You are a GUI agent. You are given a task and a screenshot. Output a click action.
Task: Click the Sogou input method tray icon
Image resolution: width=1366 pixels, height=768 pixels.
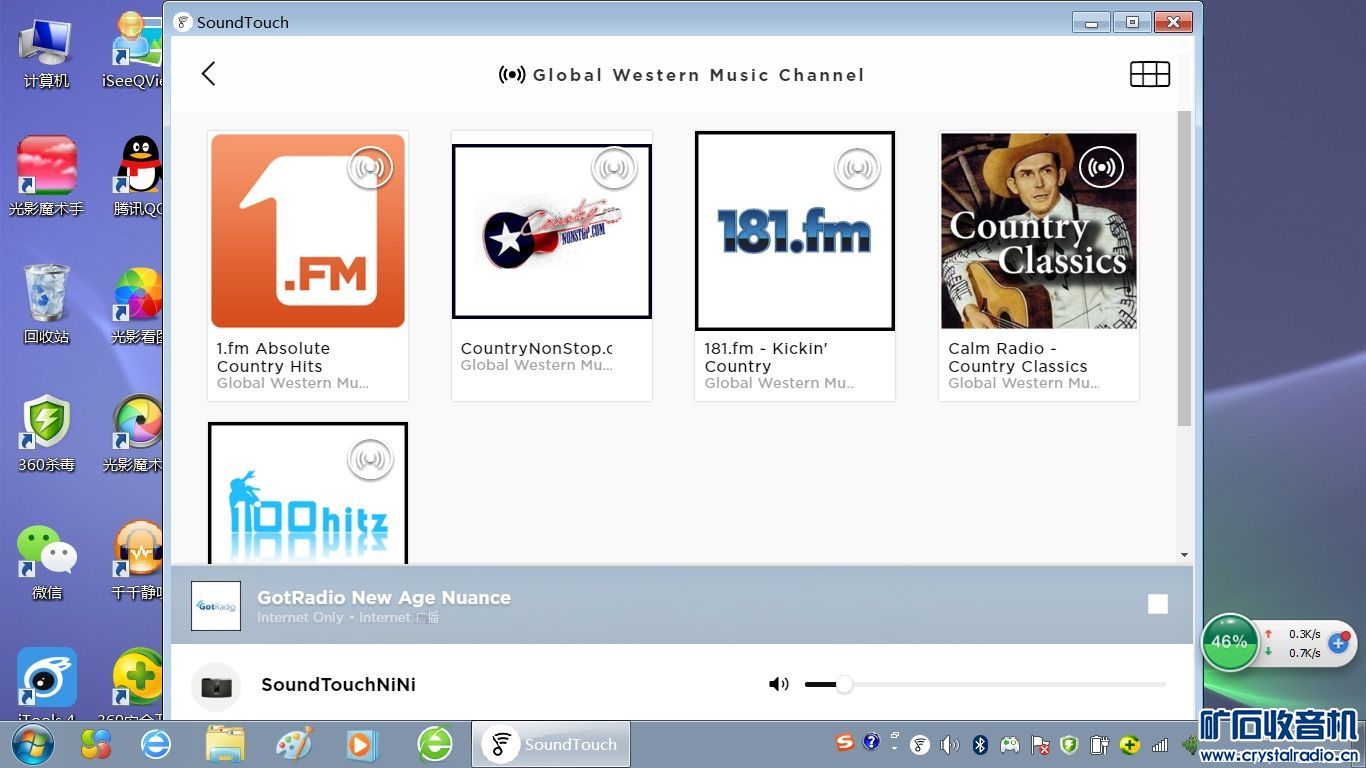[x=845, y=742]
